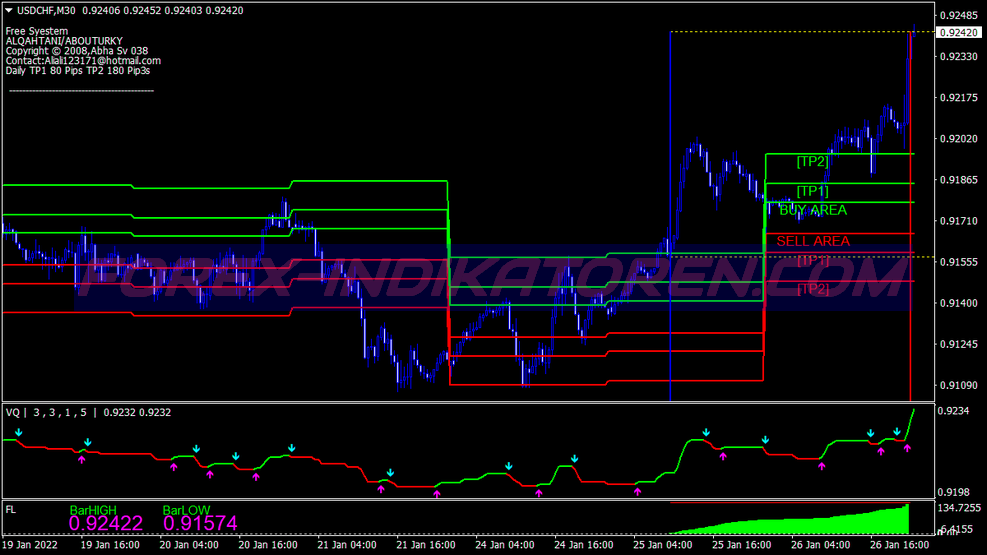987x555 pixels.
Task: Click price scale value 0.92020
Action: (x=959, y=138)
